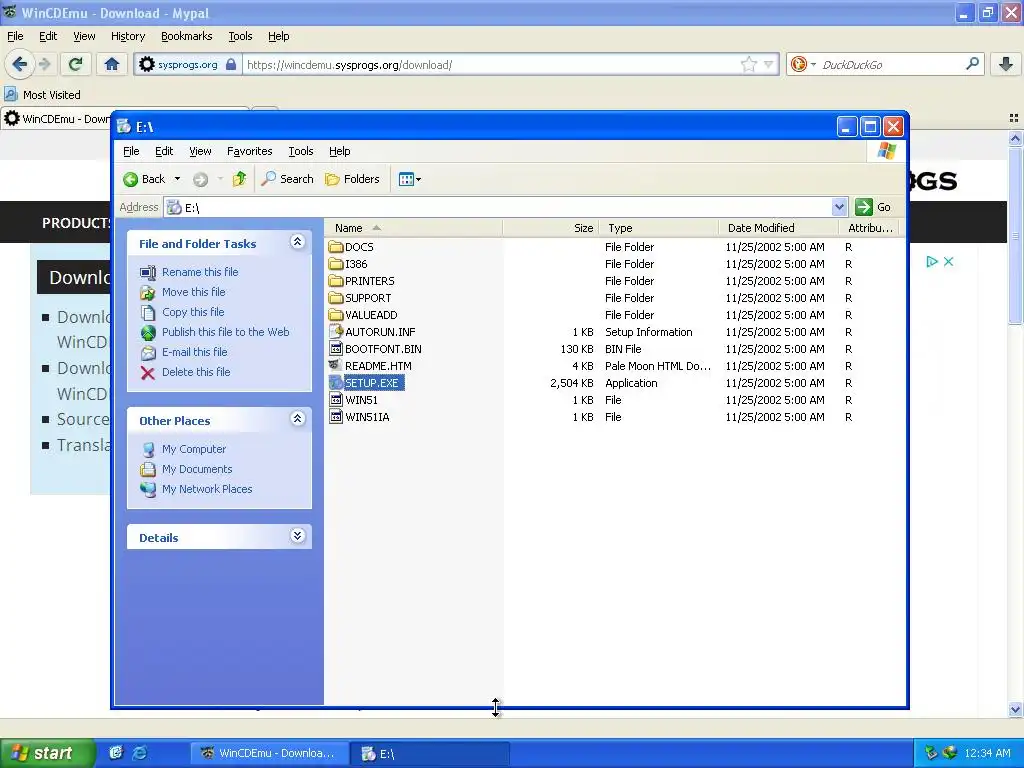Select the I386 folder icon
Viewport: 1024px width, 768px height.
point(336,264)
